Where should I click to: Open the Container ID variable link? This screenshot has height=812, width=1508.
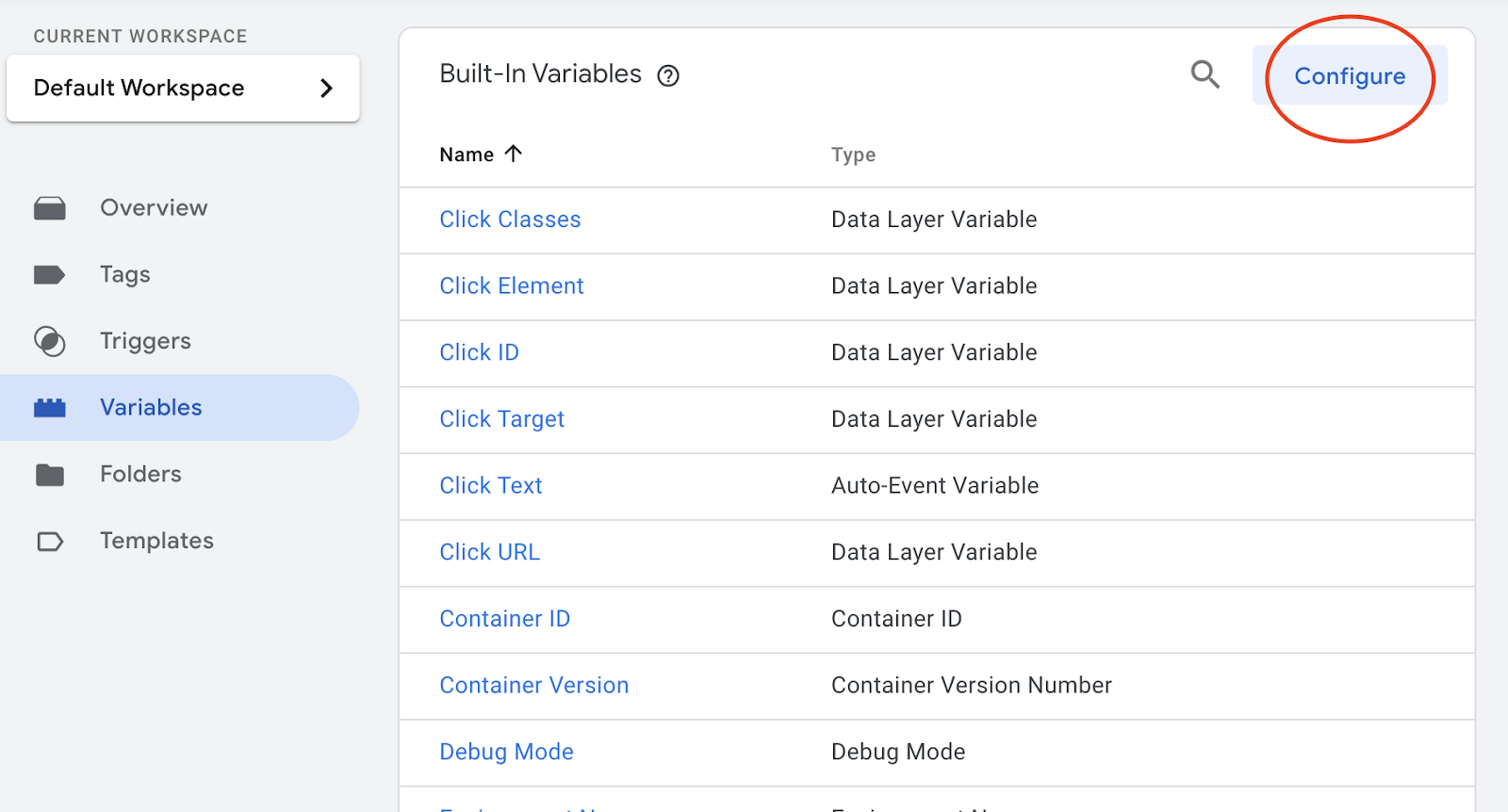(x=504, y=619)
